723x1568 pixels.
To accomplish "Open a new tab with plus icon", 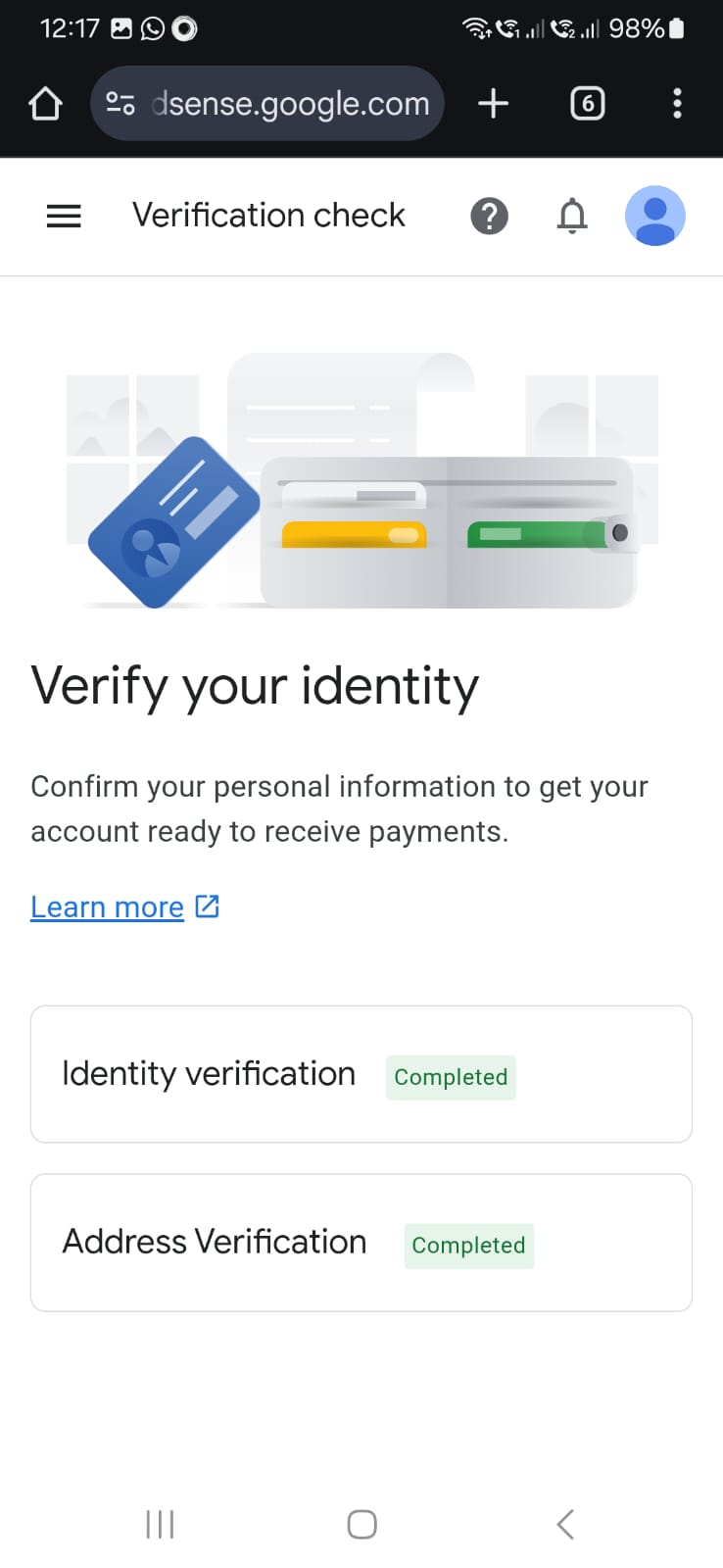I will 493,103.
